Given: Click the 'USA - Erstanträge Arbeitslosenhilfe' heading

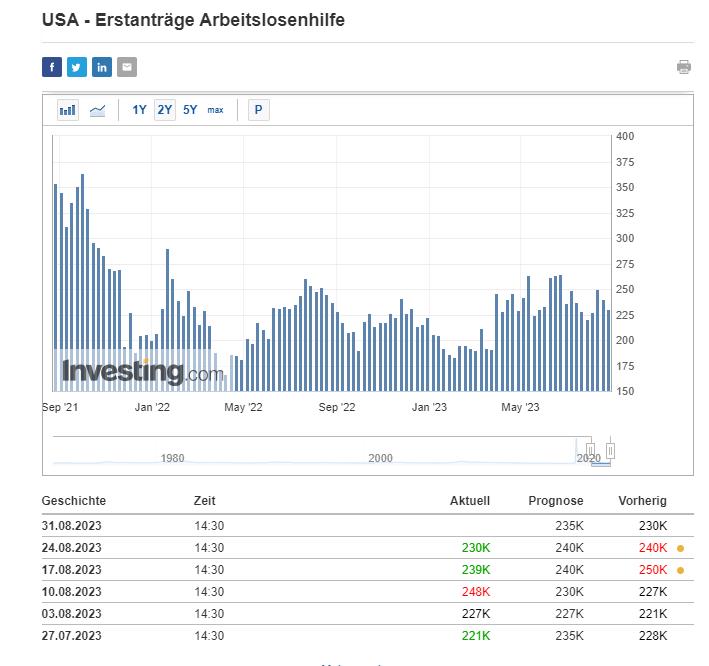Looking at the screenshot, I should point(193,20).
